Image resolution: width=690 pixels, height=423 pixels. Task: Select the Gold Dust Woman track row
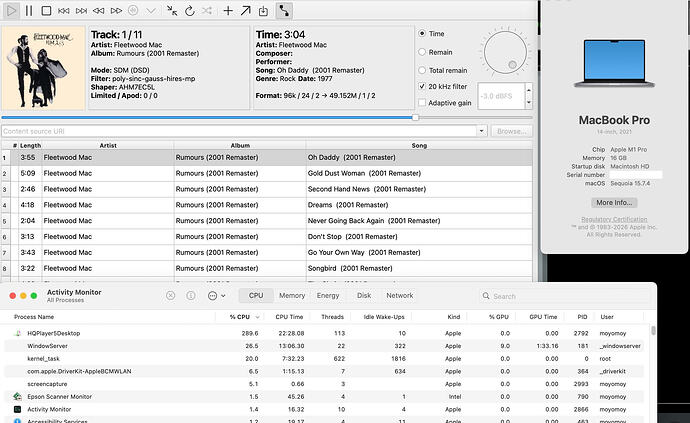(267, 173)
